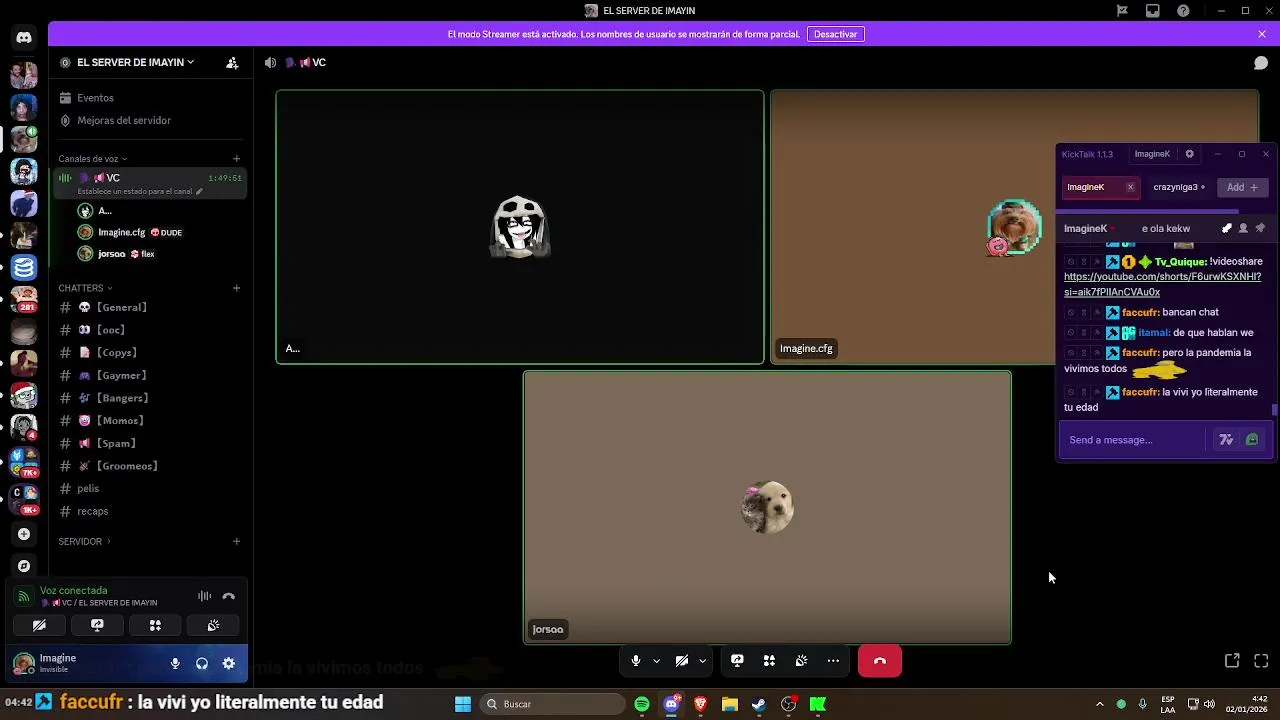Open more options in call controls

(x=833, y=661)
